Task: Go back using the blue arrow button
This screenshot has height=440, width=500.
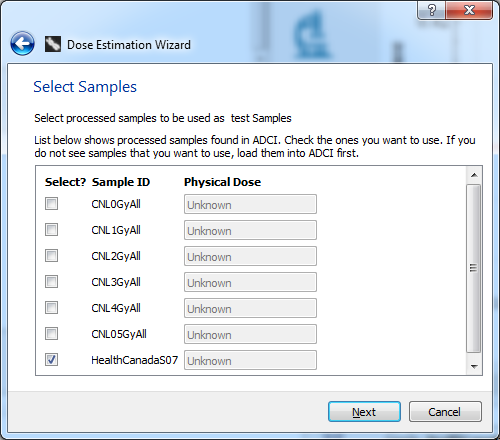Action: [22, 44]
